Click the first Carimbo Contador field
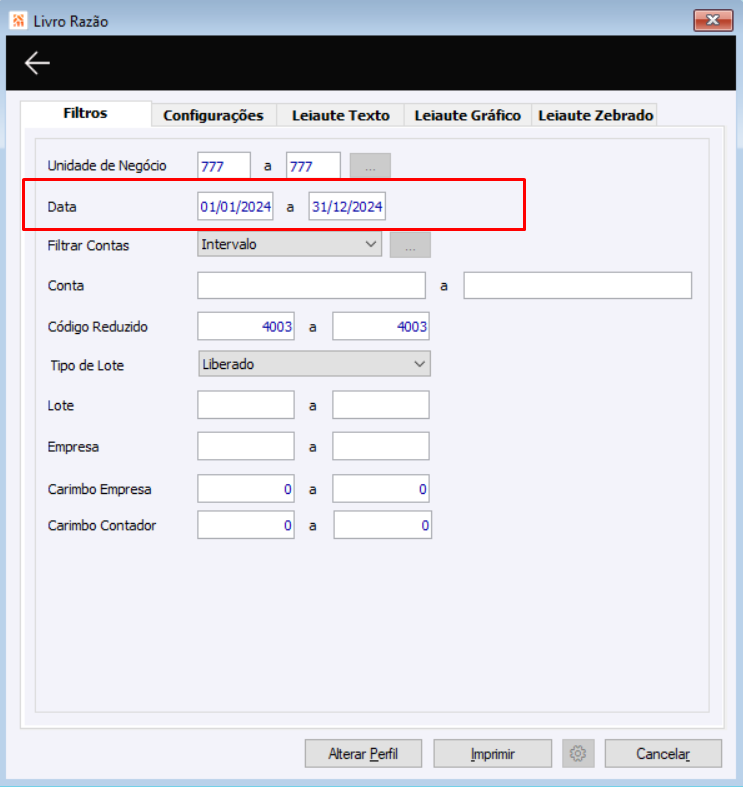Image resolution: width=743 pixels, height=787 pixels. 246,525
